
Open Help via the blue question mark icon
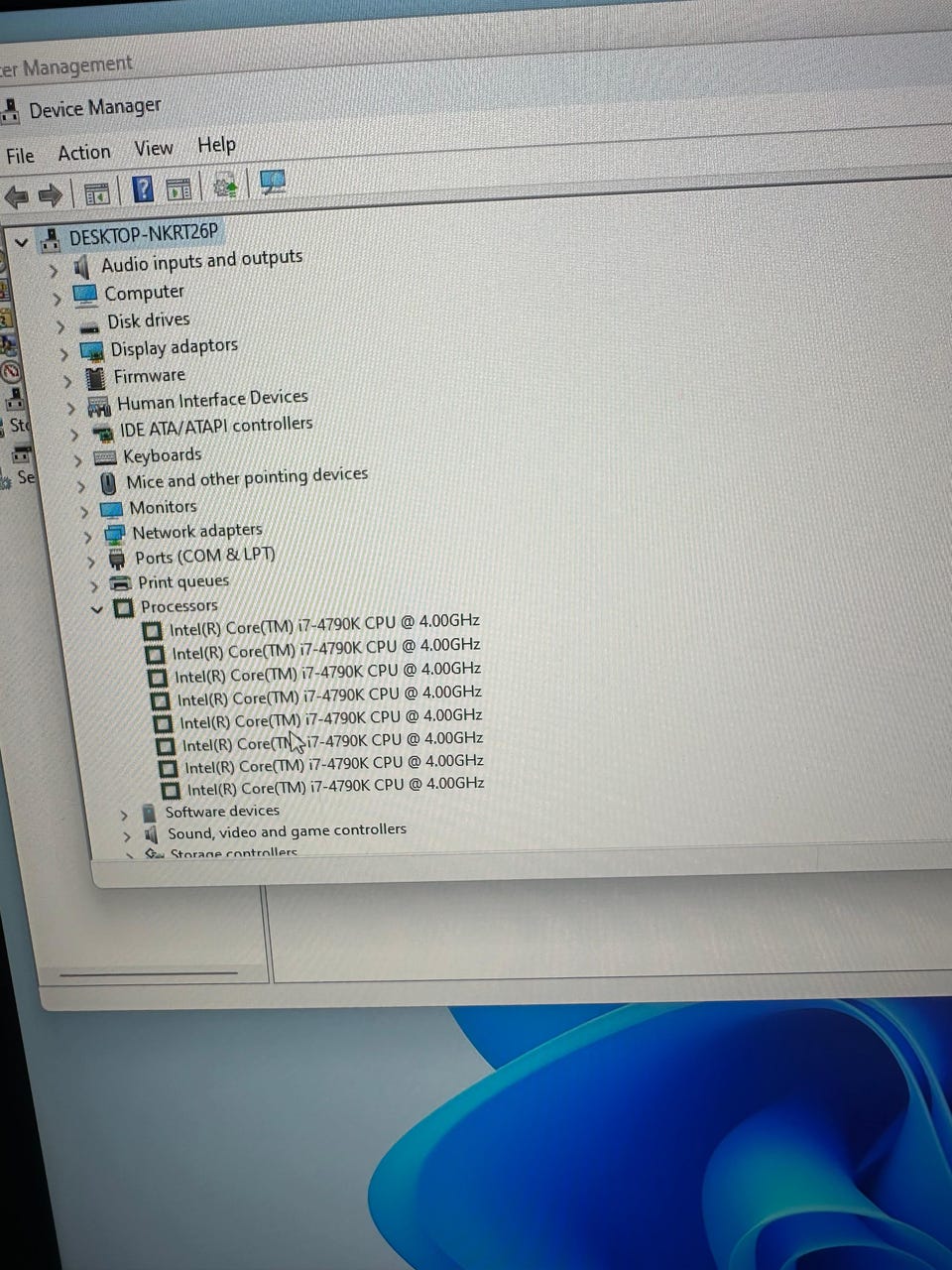point(143,189)
